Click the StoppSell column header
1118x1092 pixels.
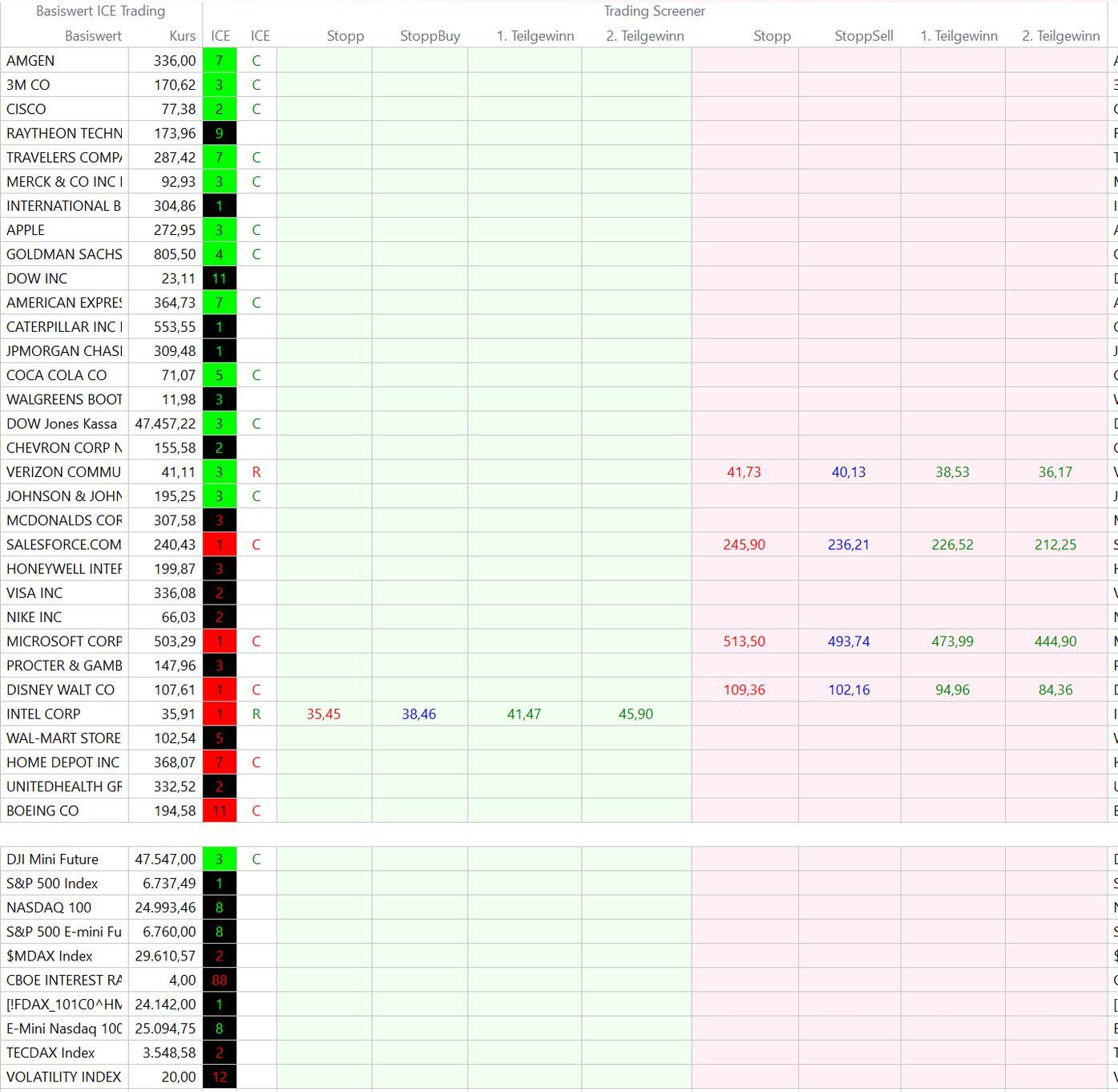(863, 36)
